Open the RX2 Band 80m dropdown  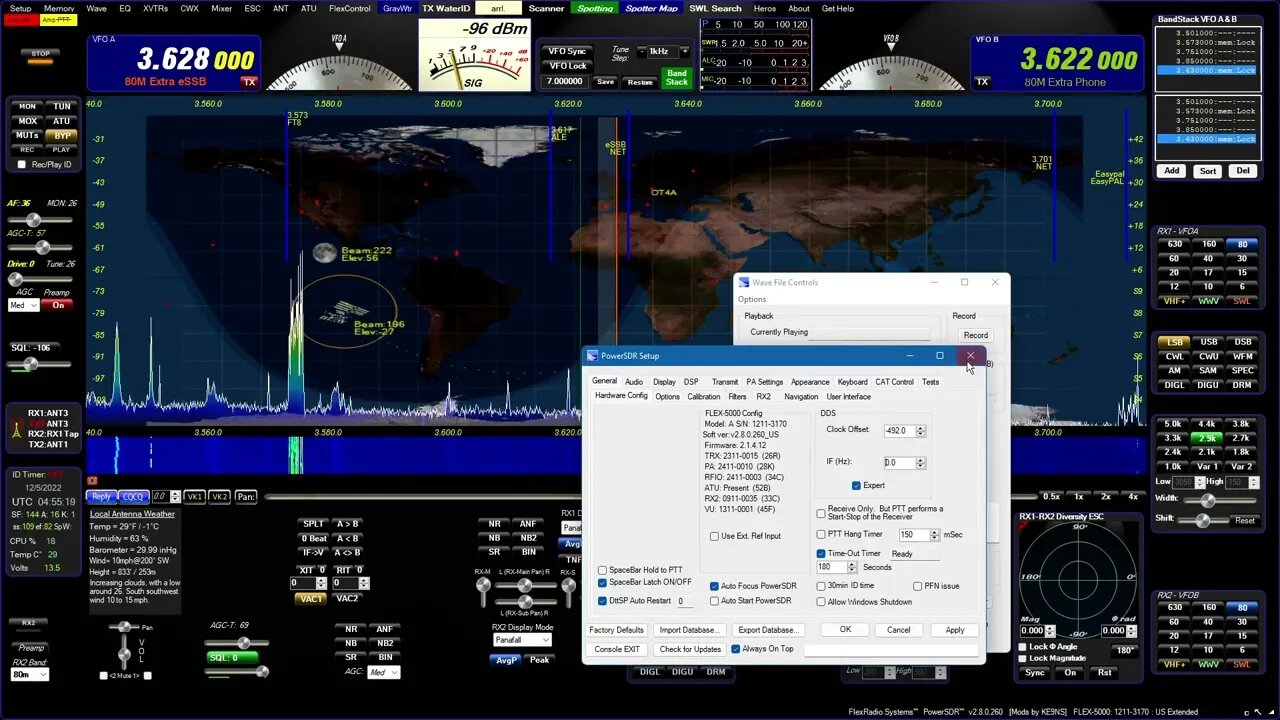[30, 675]
